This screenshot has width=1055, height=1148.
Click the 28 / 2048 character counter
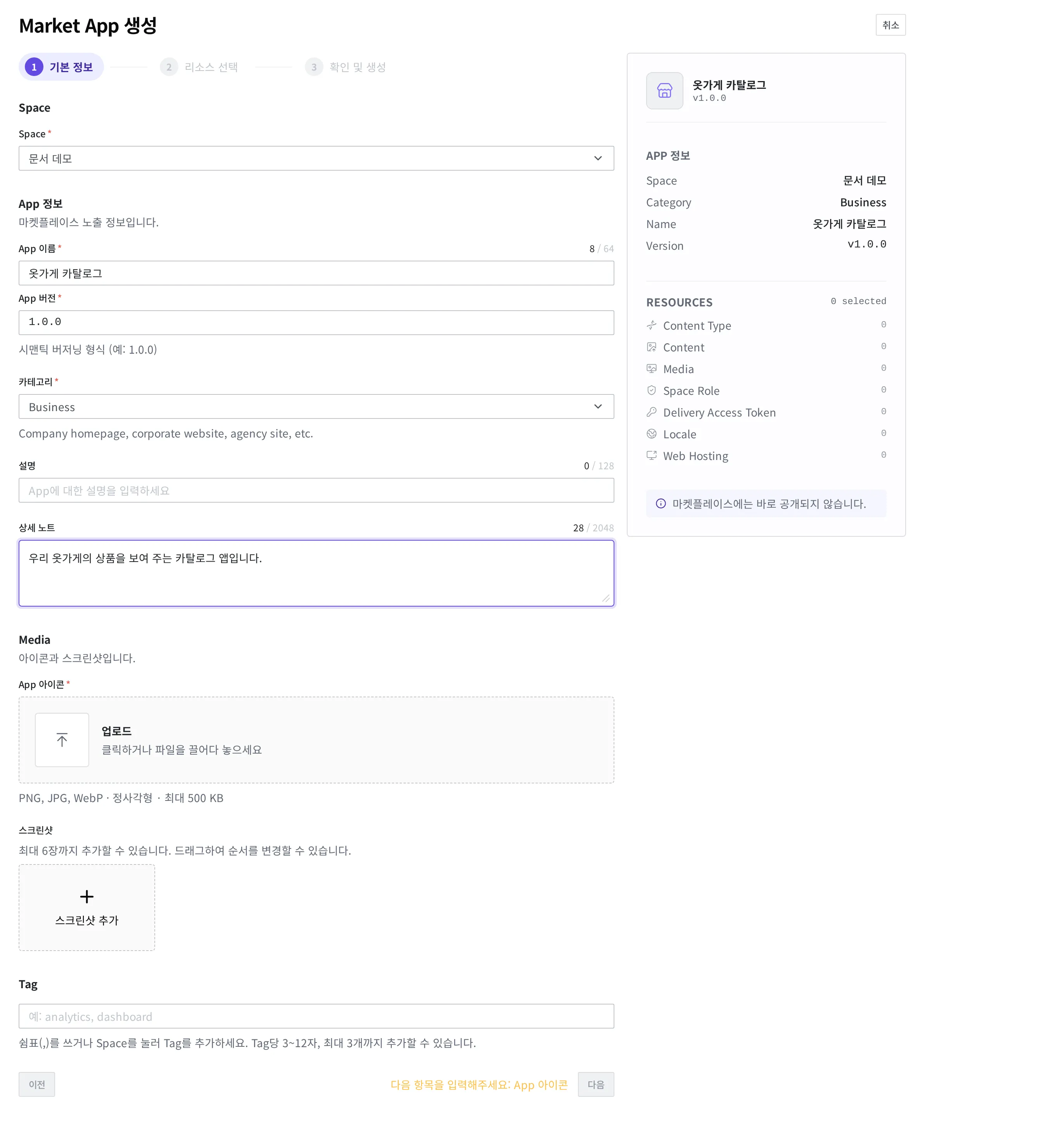pos(593,528)
